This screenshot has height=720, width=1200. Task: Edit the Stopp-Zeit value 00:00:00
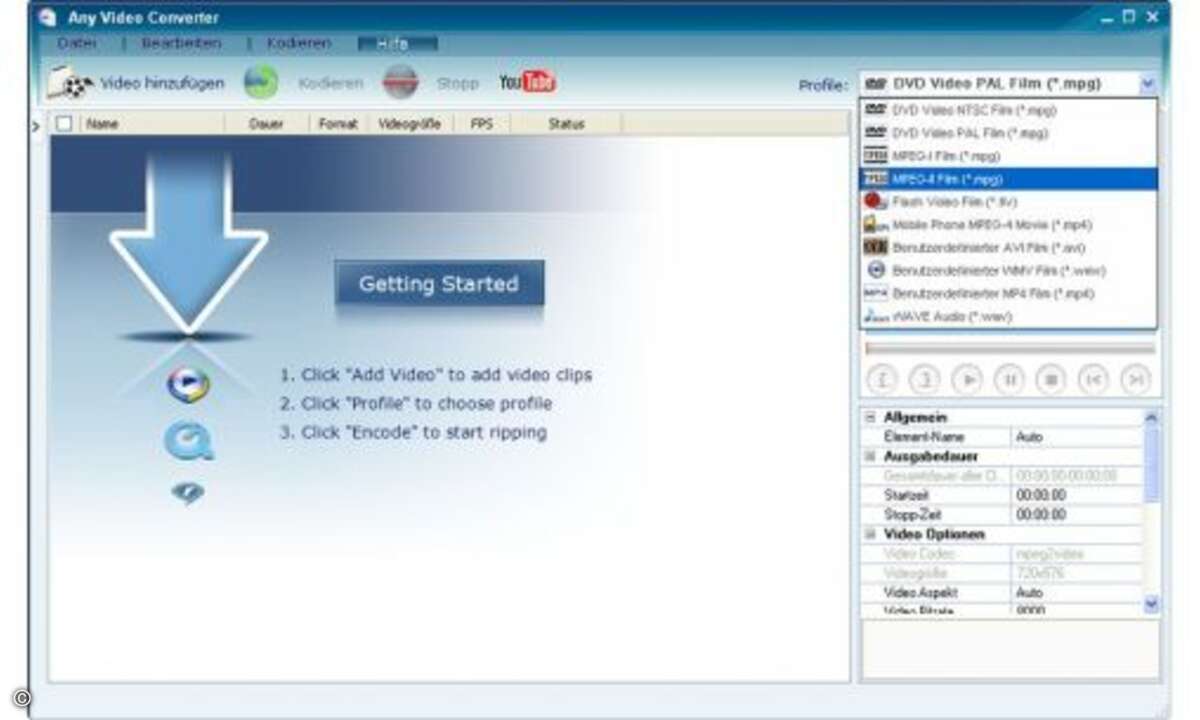tap(1076, 514)
